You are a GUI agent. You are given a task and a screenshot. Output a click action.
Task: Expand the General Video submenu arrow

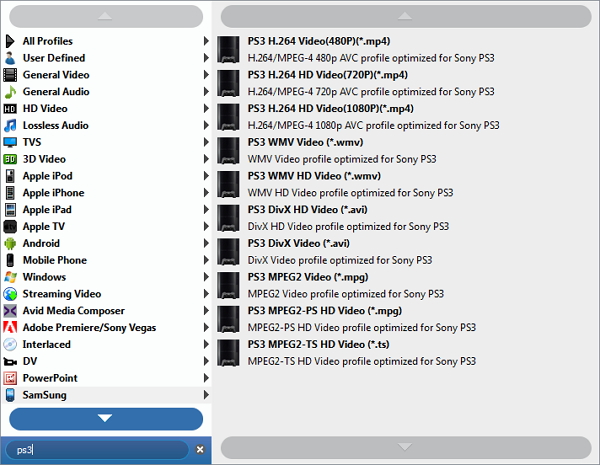point(206,75)
